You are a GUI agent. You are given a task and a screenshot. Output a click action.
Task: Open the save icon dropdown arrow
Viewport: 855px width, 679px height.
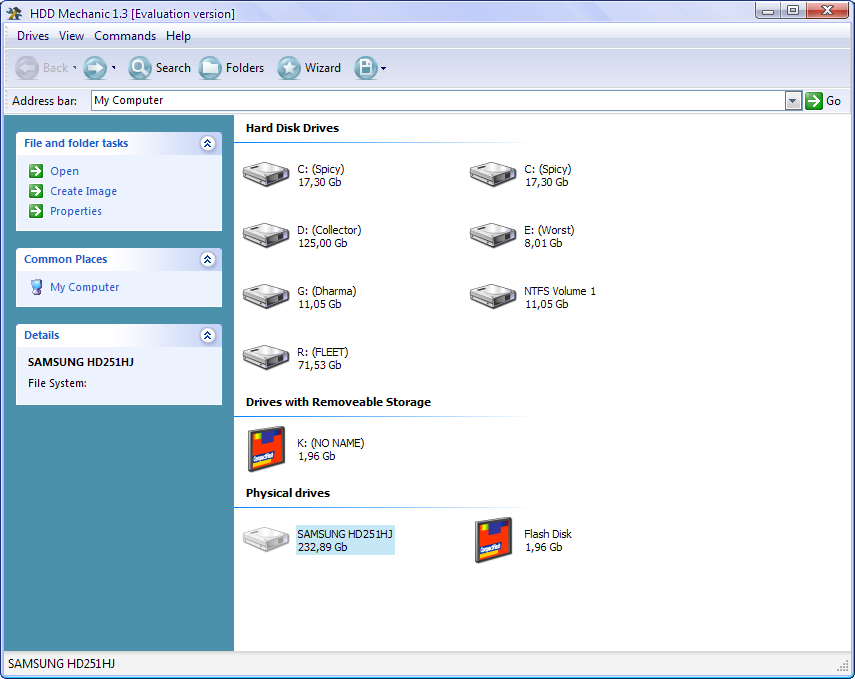(383, 68)
